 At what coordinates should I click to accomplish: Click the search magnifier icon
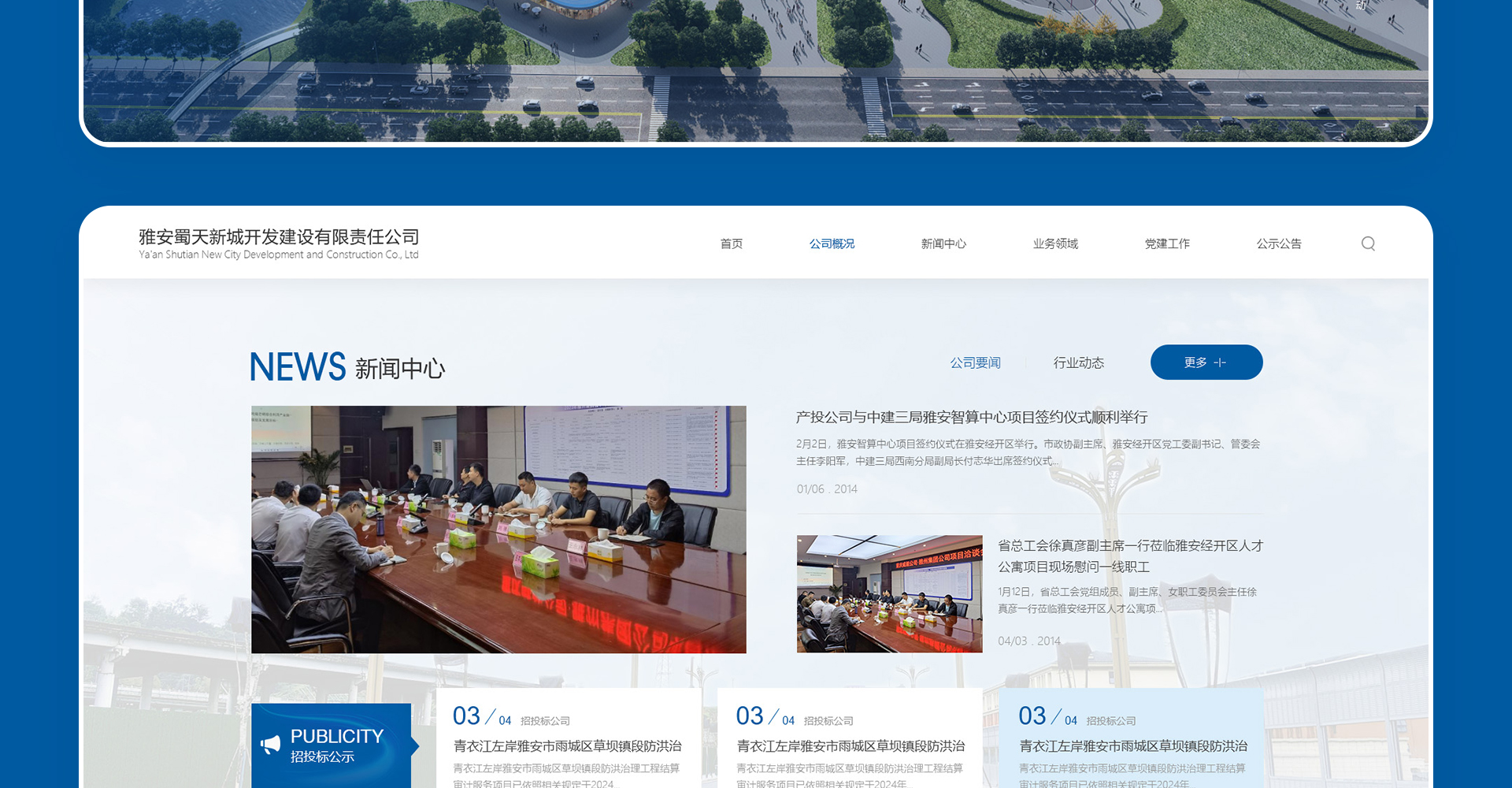[1368, 243]
